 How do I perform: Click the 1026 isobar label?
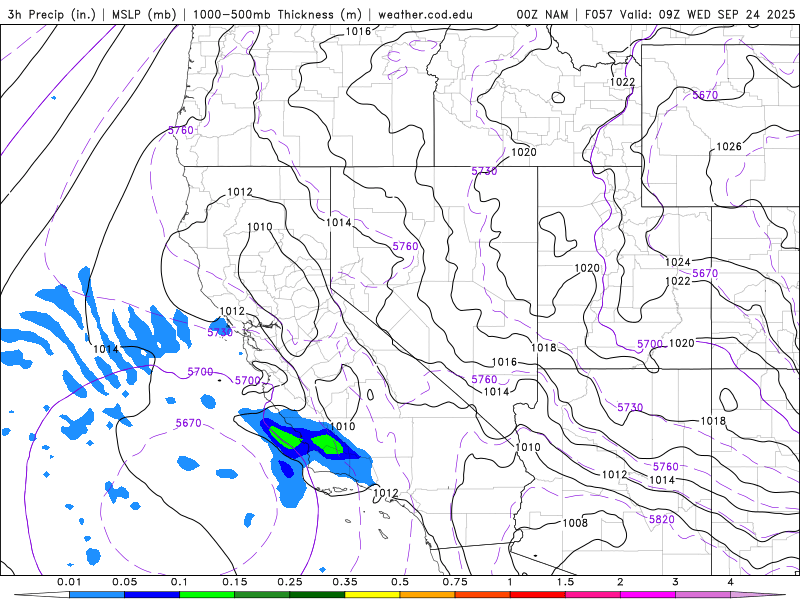tap(729, 147)
